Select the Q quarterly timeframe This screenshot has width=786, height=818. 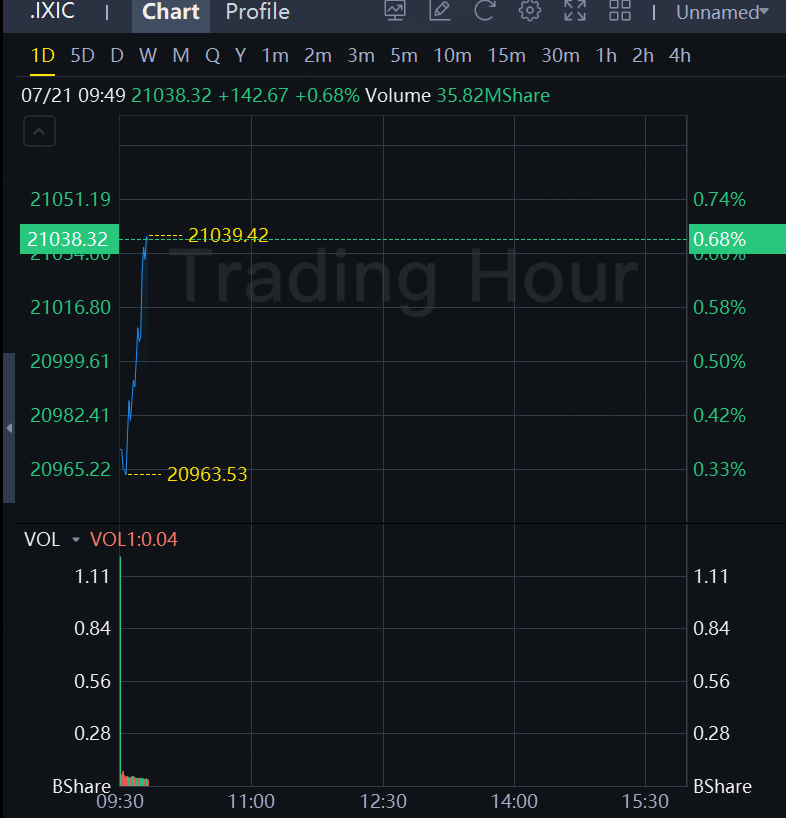212,56
